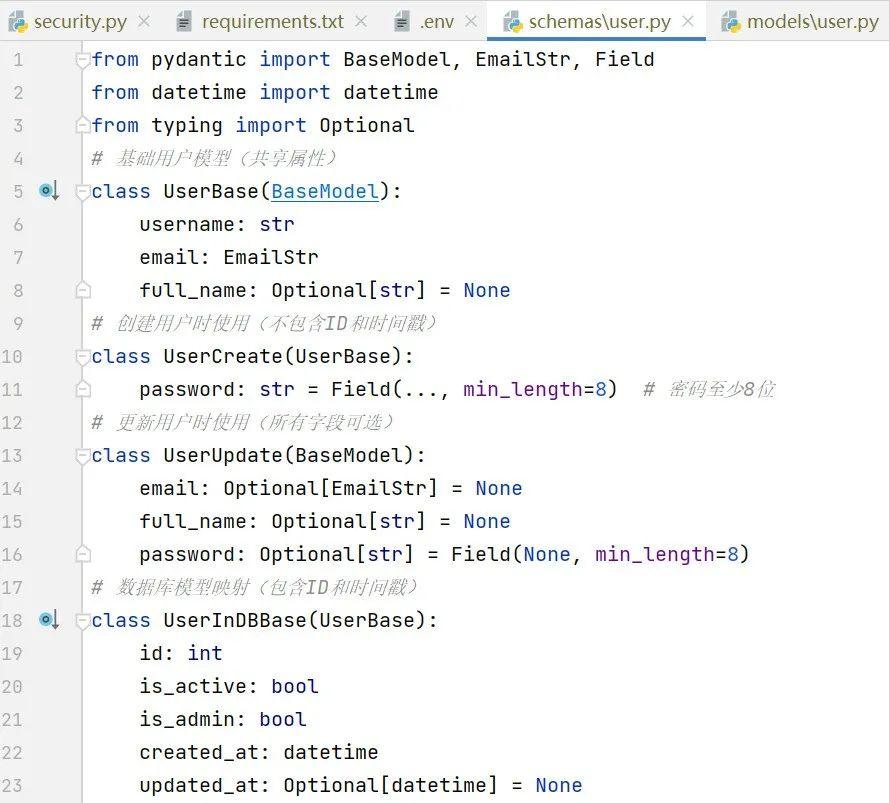This screenshot has height=803, width=889.
Task: Open subclasses via gutter icon beside UserBase
Action: coord(48,190)
